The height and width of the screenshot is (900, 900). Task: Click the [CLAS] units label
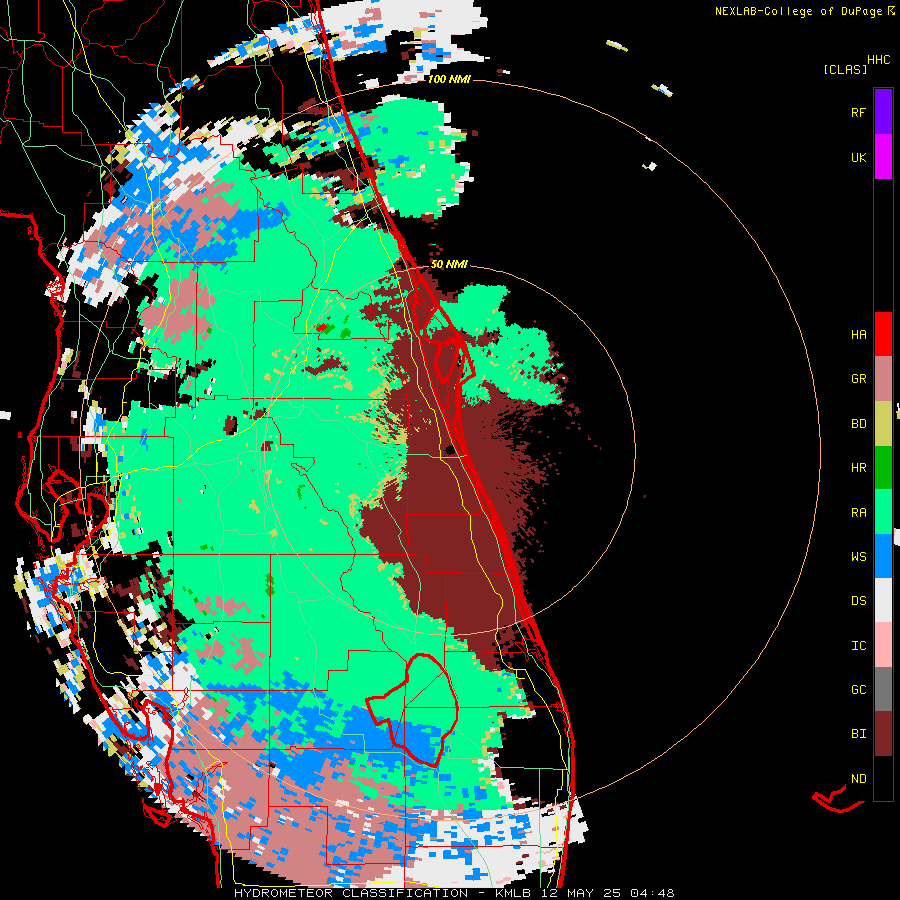pos(845,69)
